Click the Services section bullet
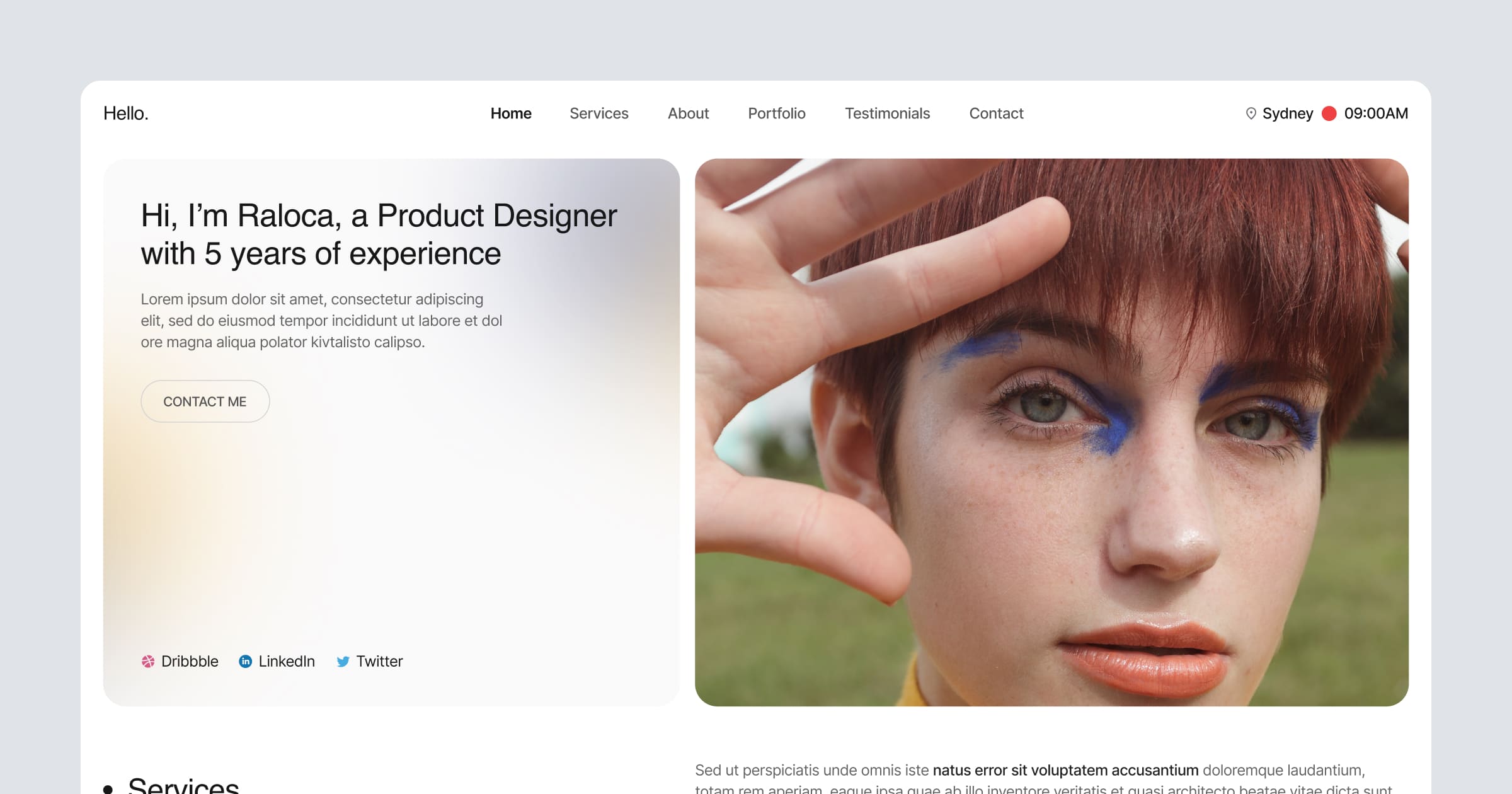 tap(108, 788)
